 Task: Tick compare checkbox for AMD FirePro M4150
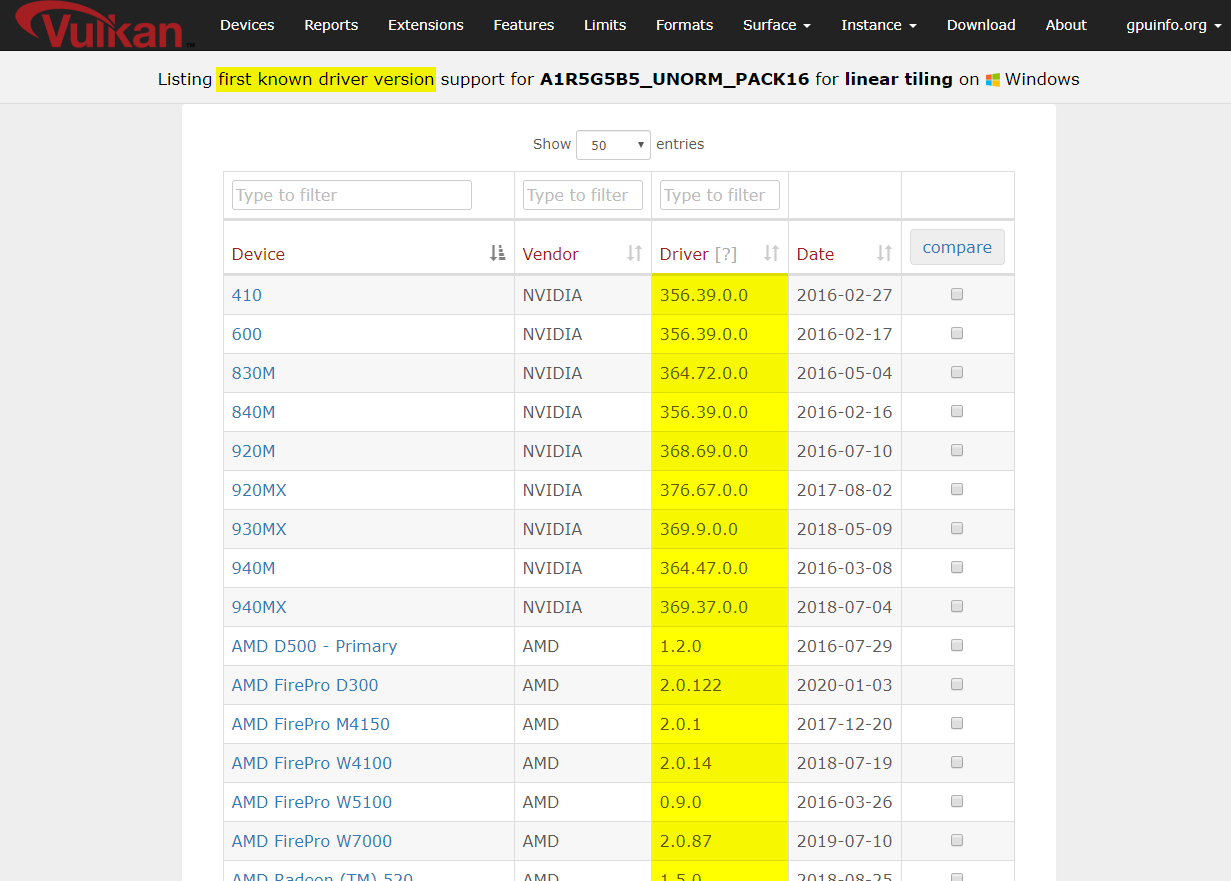957,723
